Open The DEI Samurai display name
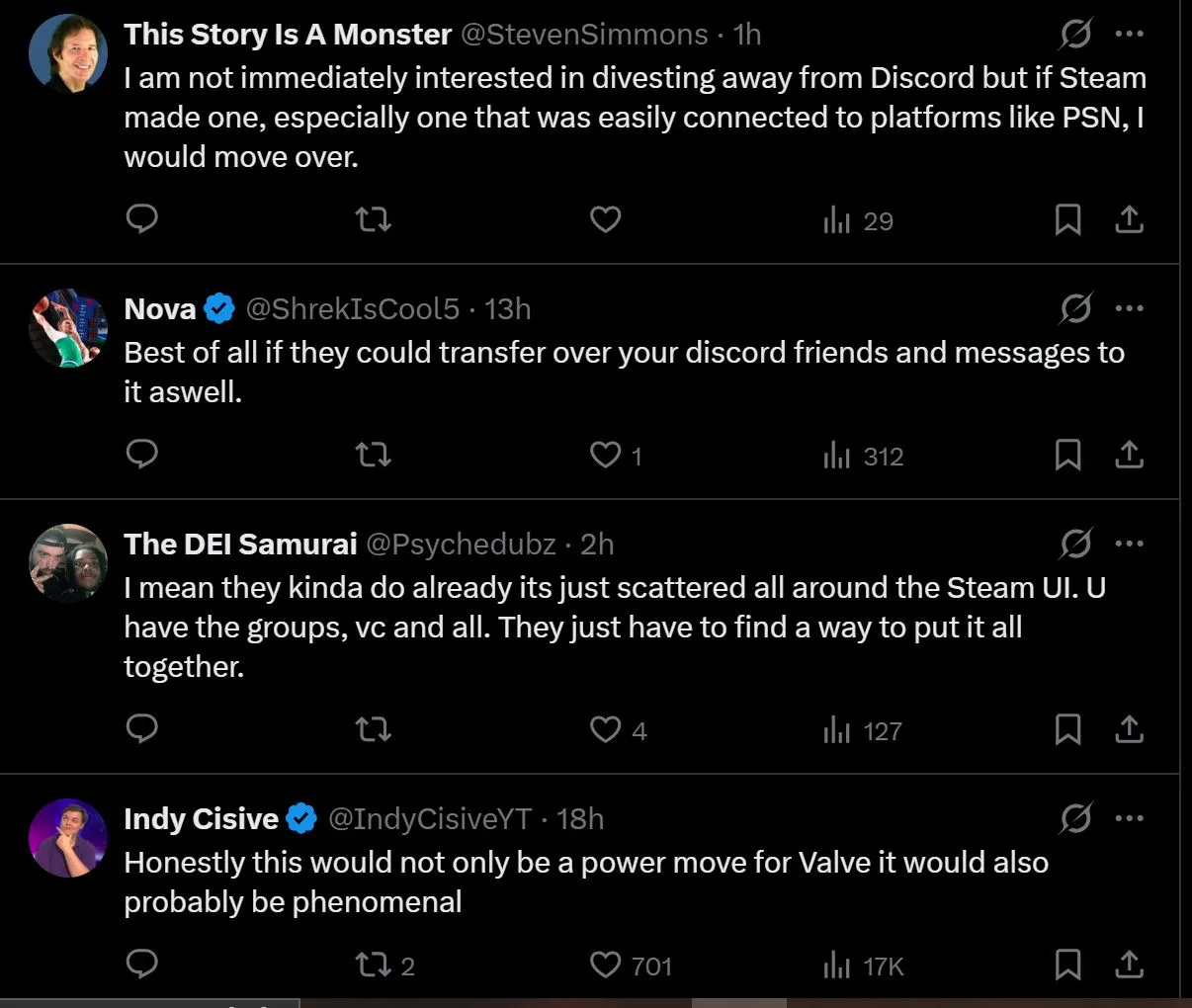This screenshot has width=1192, height=1008. 240,545
